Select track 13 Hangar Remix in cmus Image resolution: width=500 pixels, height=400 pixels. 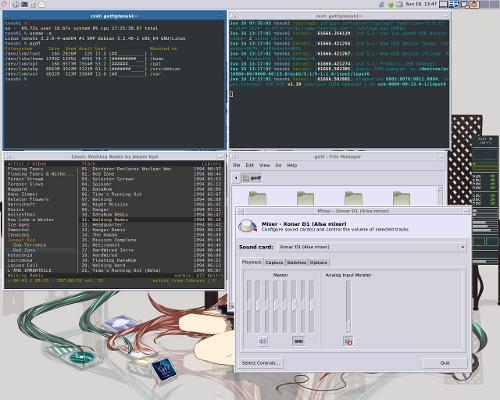[x=152, y=230]
